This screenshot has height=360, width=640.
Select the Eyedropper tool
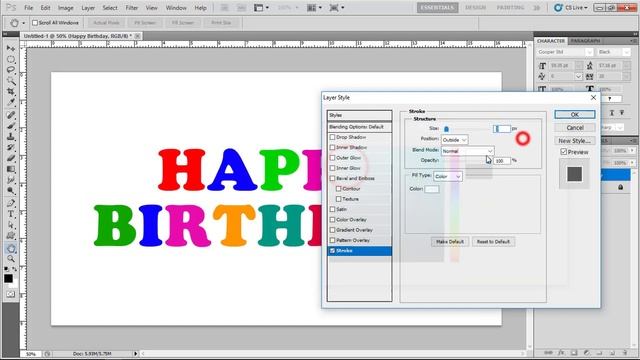[11, 102]
